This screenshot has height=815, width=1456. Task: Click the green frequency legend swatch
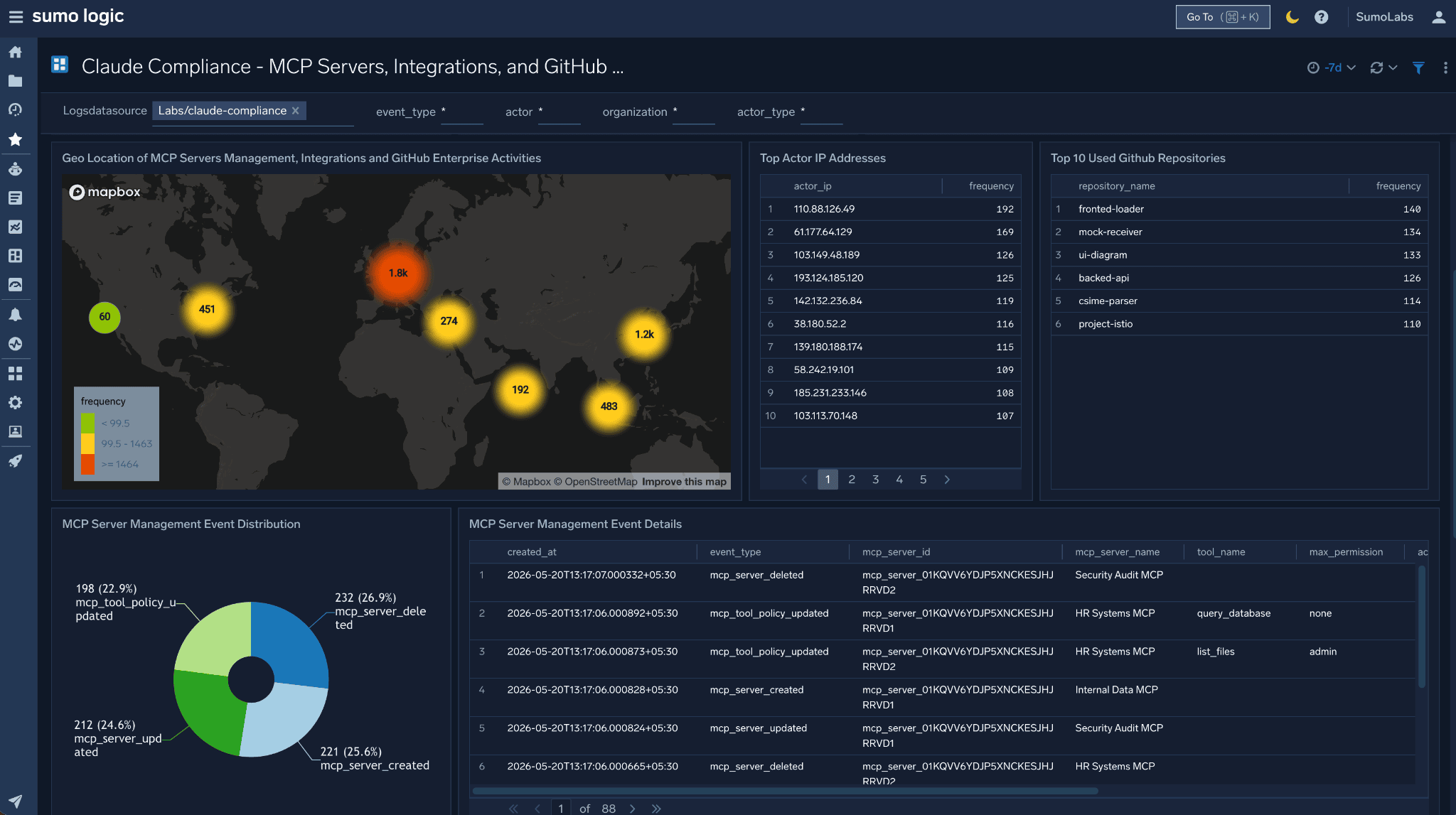(x=87, y=423)
